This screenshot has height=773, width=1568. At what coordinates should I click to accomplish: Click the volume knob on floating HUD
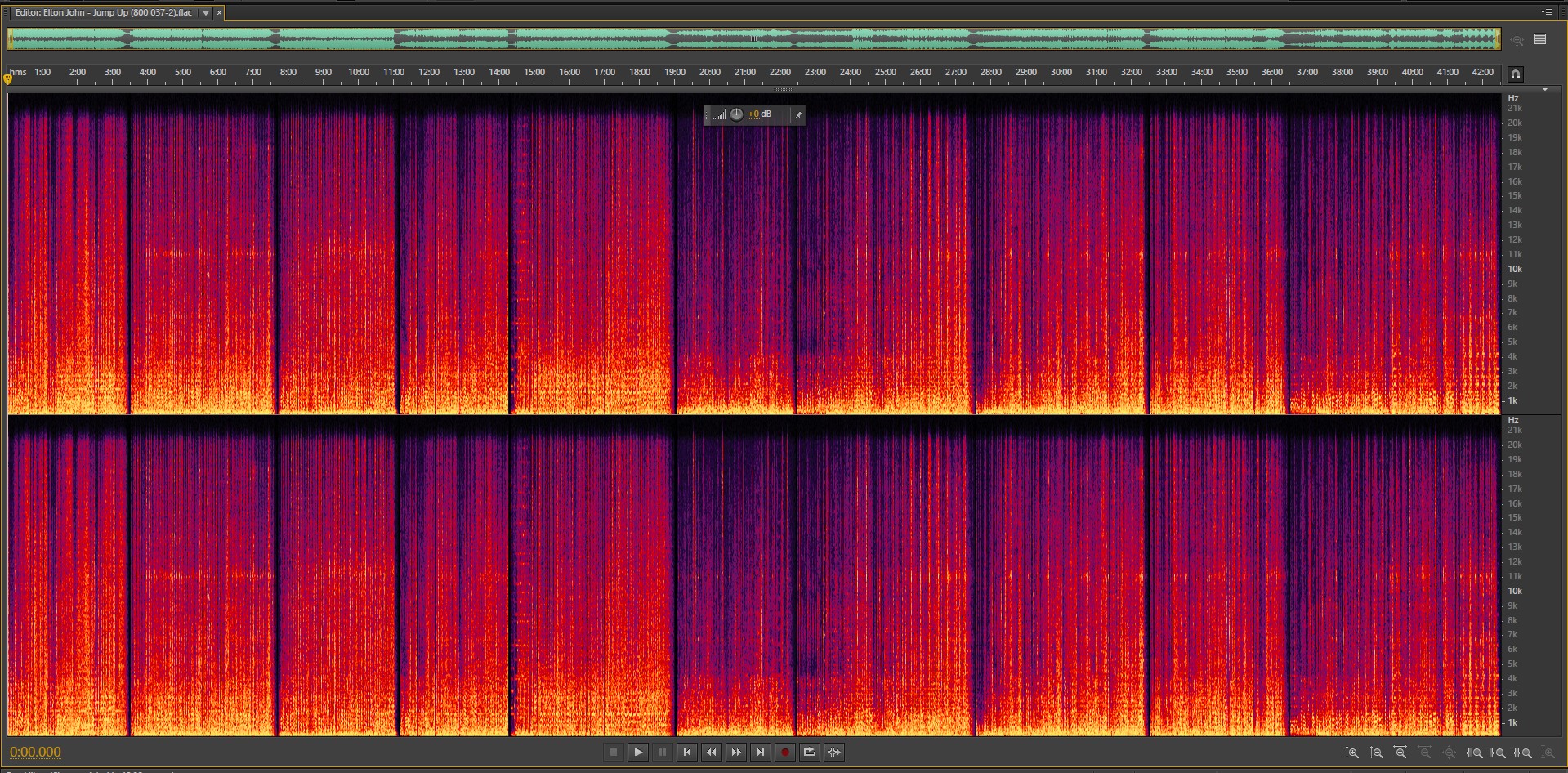coord(736,114)
